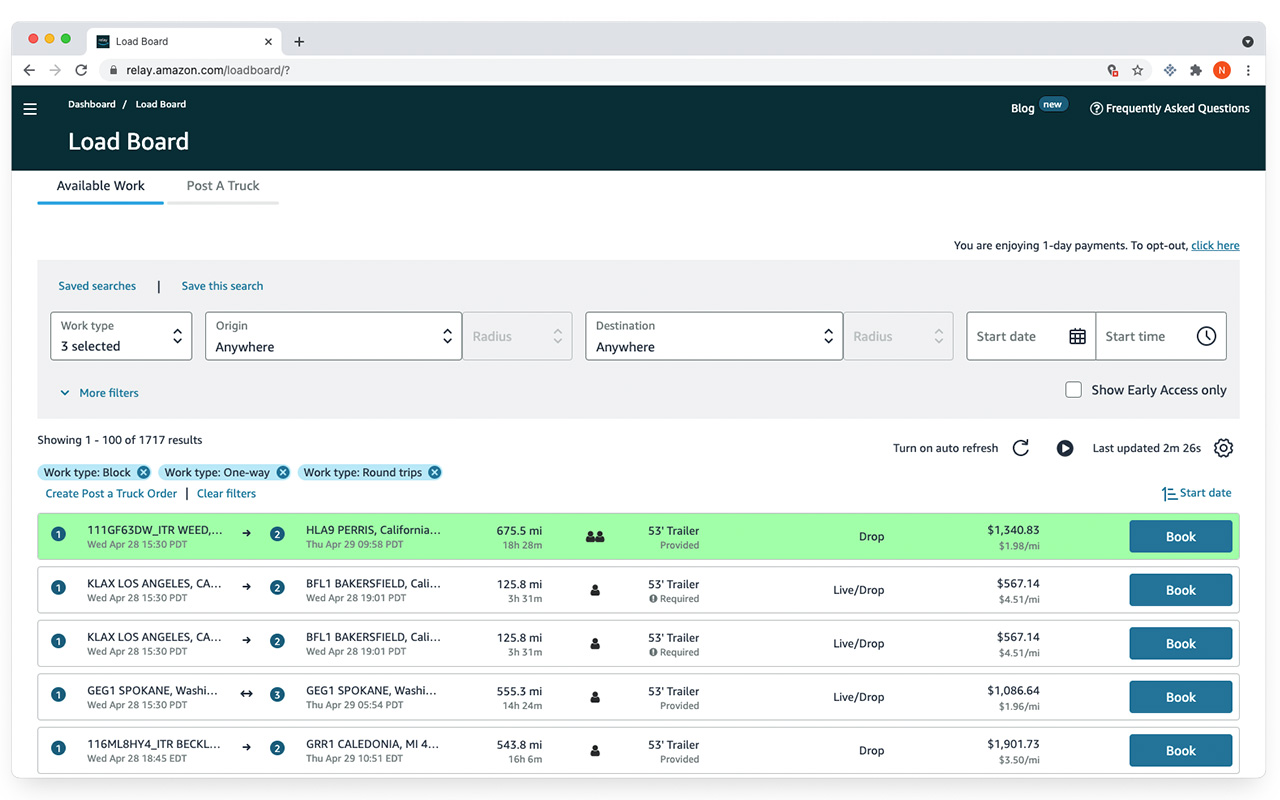This screenshot has height=800, width=1280.
Task: Open a new browser tab
Action: pos(299,42)
